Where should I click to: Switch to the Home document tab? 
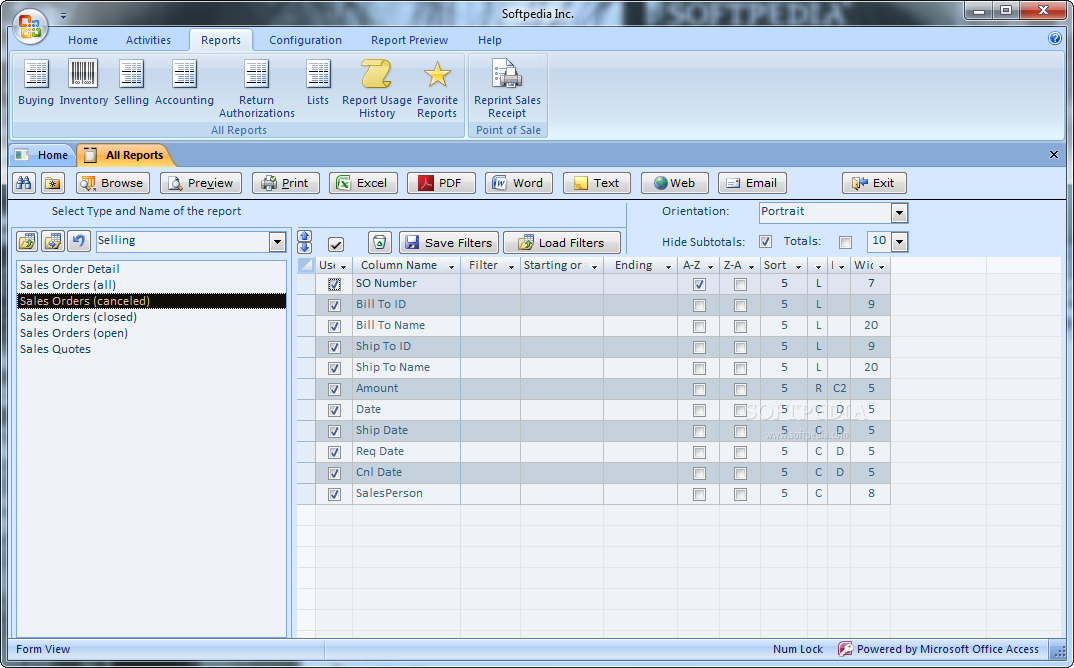tap(42, 155)
